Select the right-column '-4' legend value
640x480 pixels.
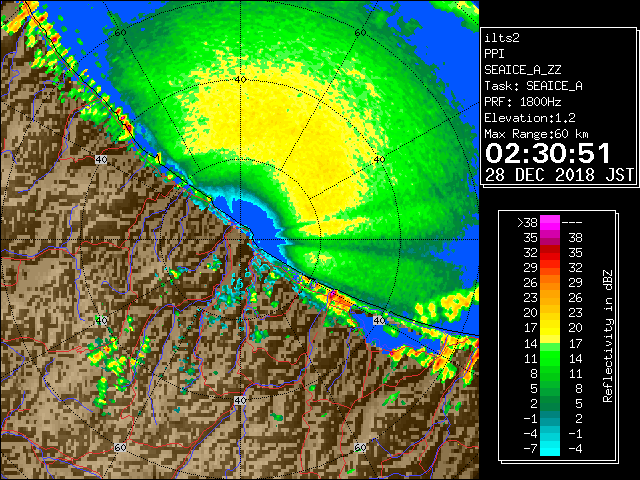tap(575, 449)
